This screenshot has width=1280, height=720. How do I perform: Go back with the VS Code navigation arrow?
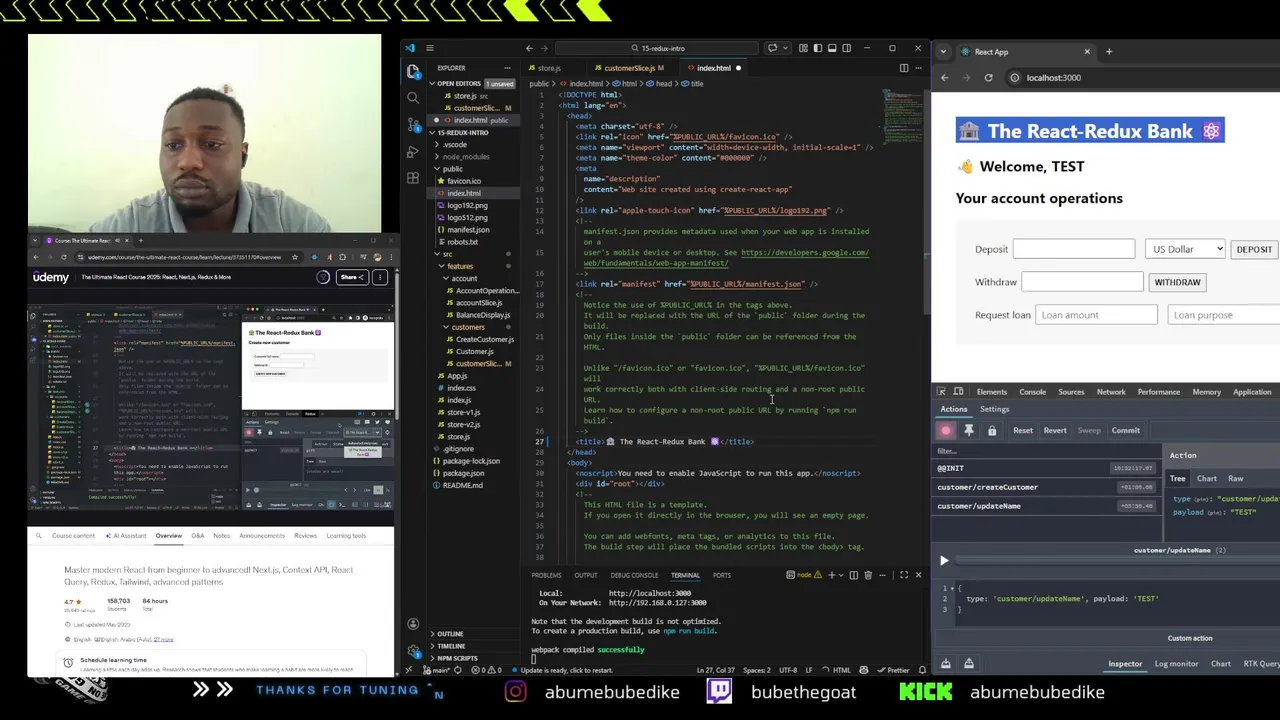(529, 48)
